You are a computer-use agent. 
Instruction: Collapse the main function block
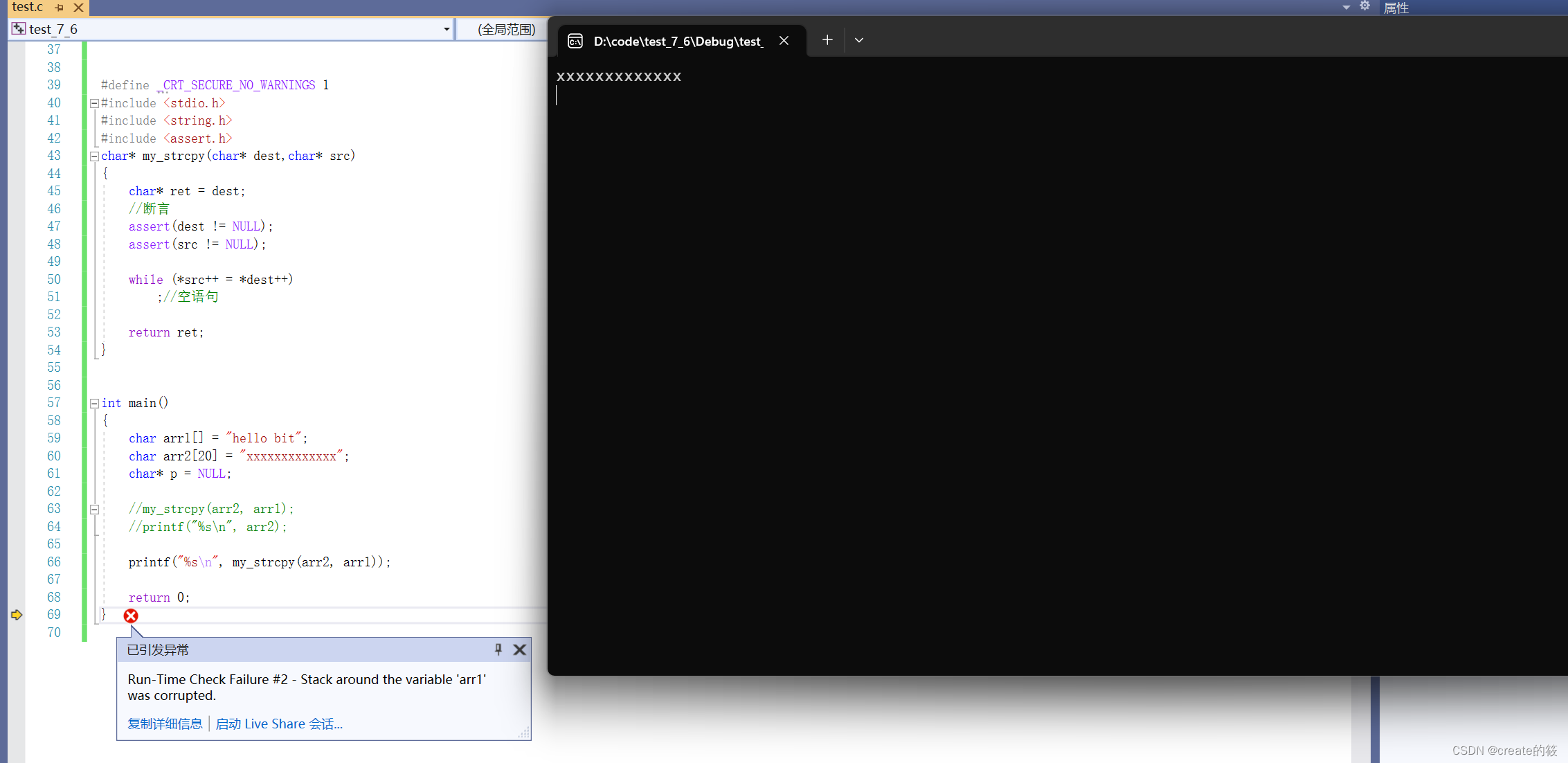point(94,404)
